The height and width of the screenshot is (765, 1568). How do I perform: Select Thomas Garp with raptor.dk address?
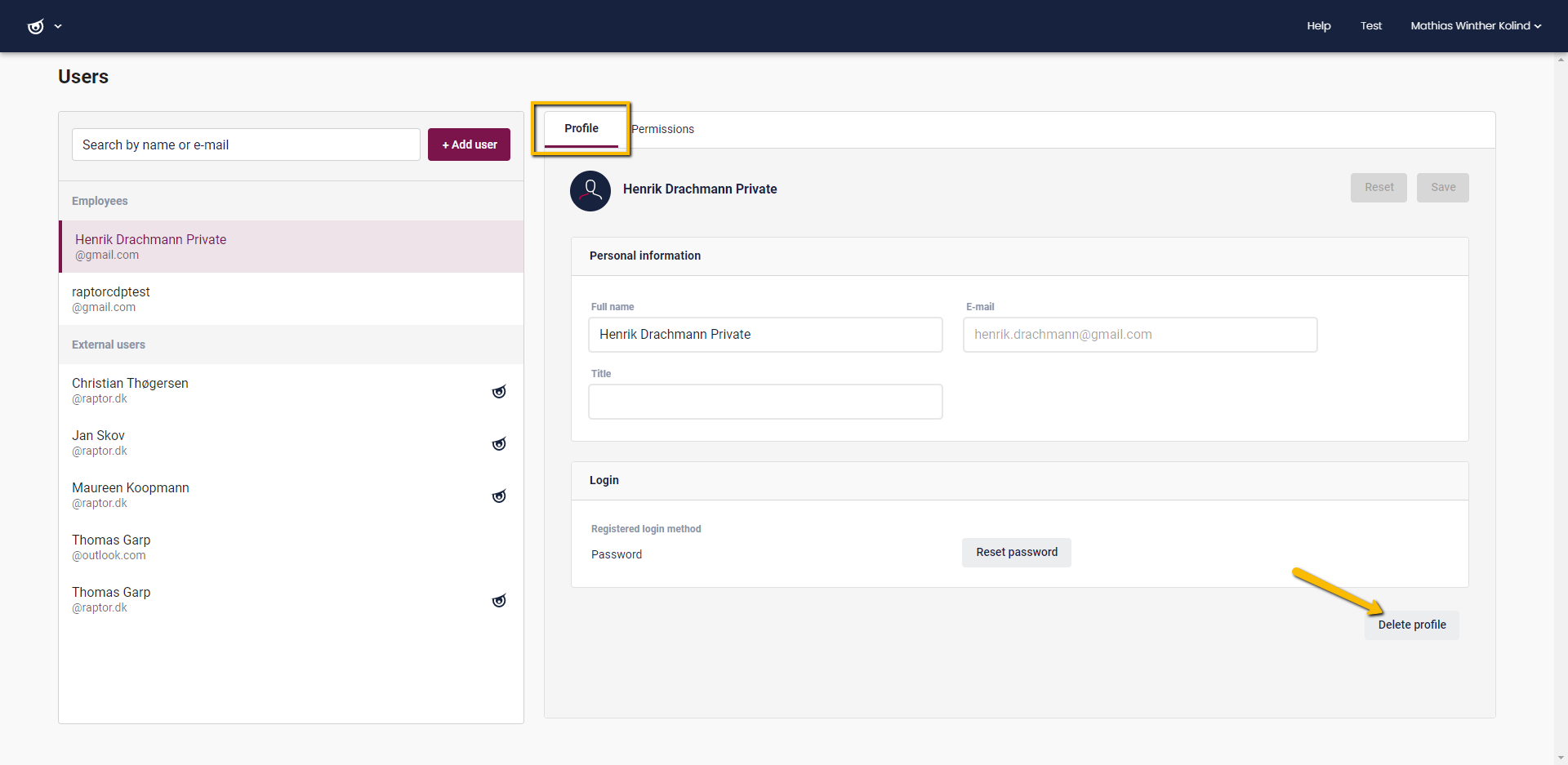[x=292, y=599]
